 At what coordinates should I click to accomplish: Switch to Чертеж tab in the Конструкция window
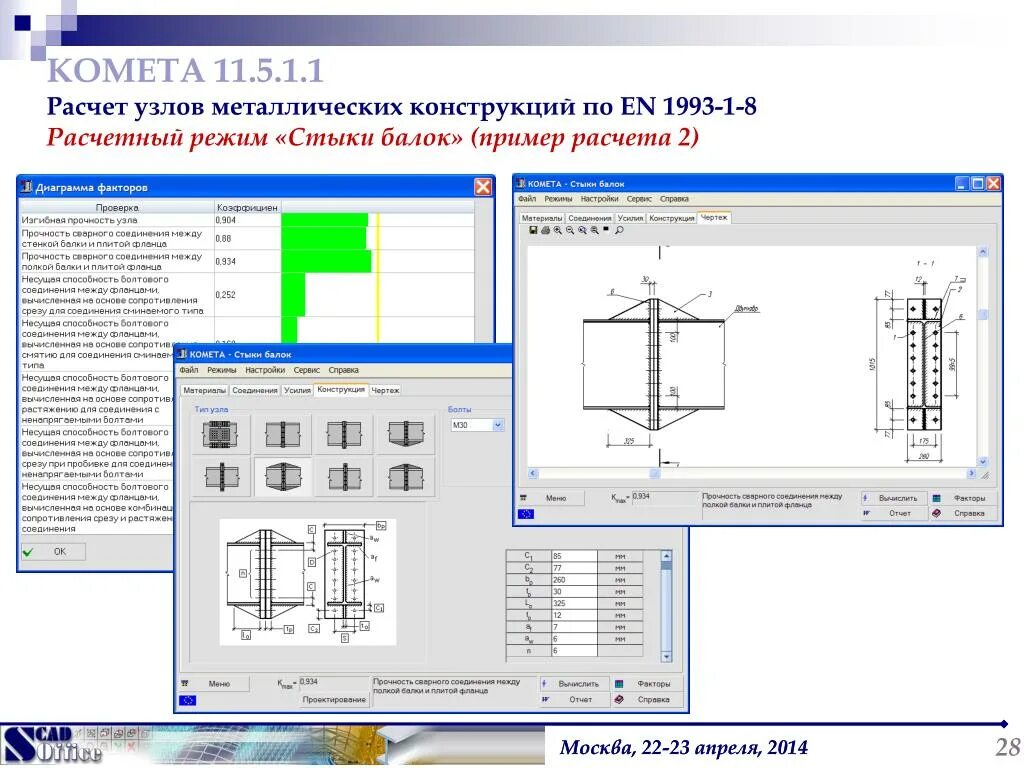(x=385, y=391)
